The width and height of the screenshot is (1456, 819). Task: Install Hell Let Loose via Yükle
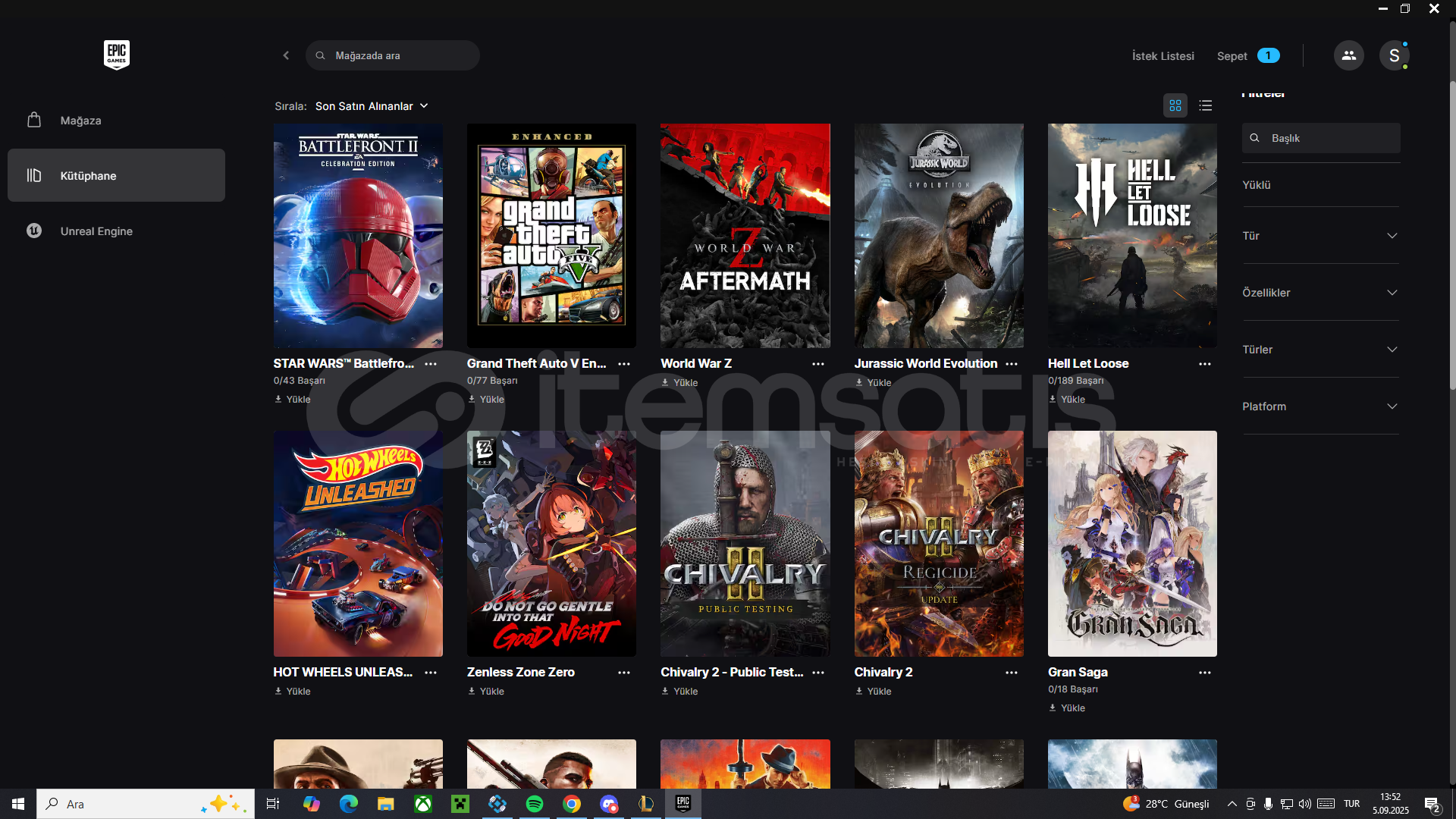[1067, 400]
